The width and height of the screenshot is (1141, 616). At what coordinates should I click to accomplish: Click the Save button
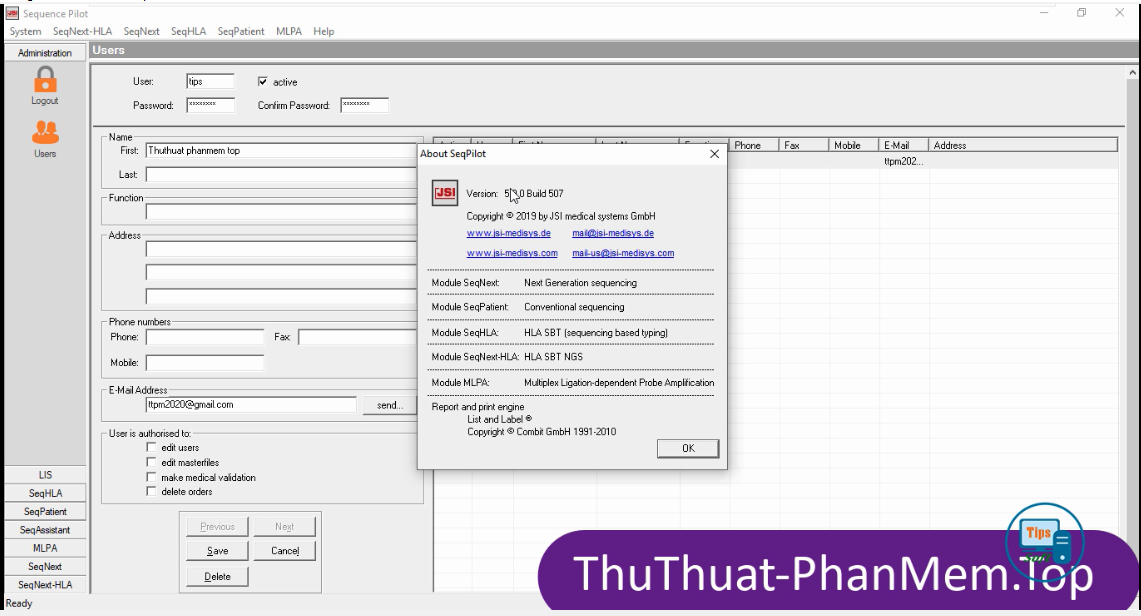click(217, 551)
